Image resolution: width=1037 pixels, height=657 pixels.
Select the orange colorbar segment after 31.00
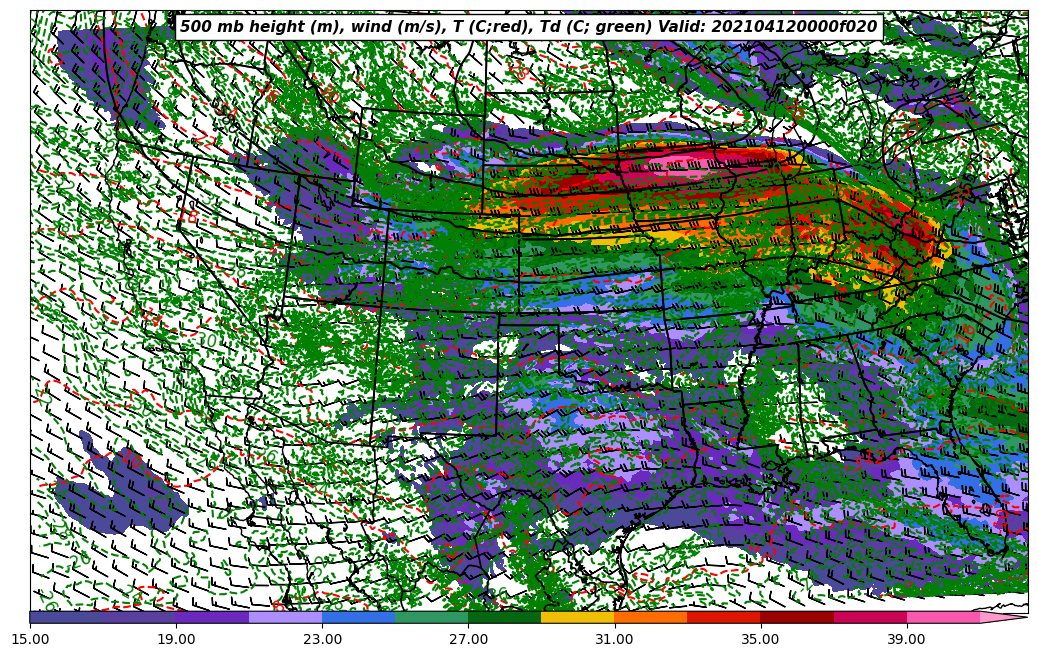coord(650,617)
